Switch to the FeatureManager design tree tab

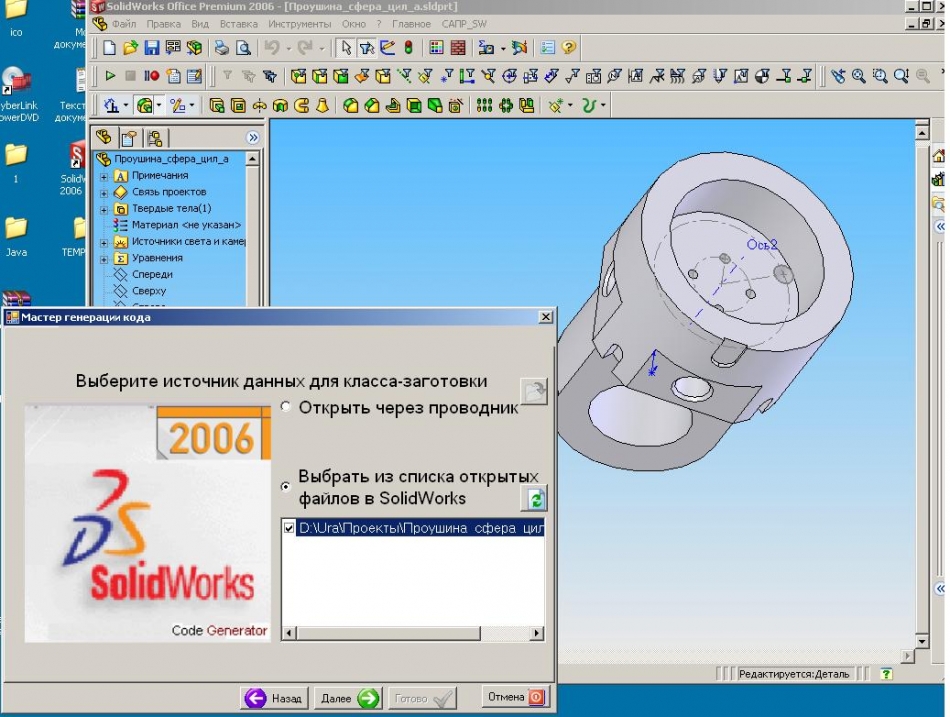tap(105, 136)
